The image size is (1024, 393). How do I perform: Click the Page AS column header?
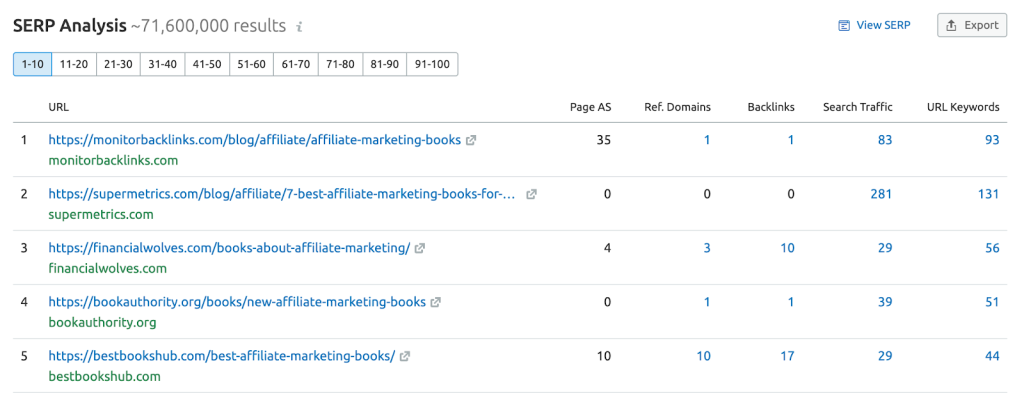click(x=590, y=107)
